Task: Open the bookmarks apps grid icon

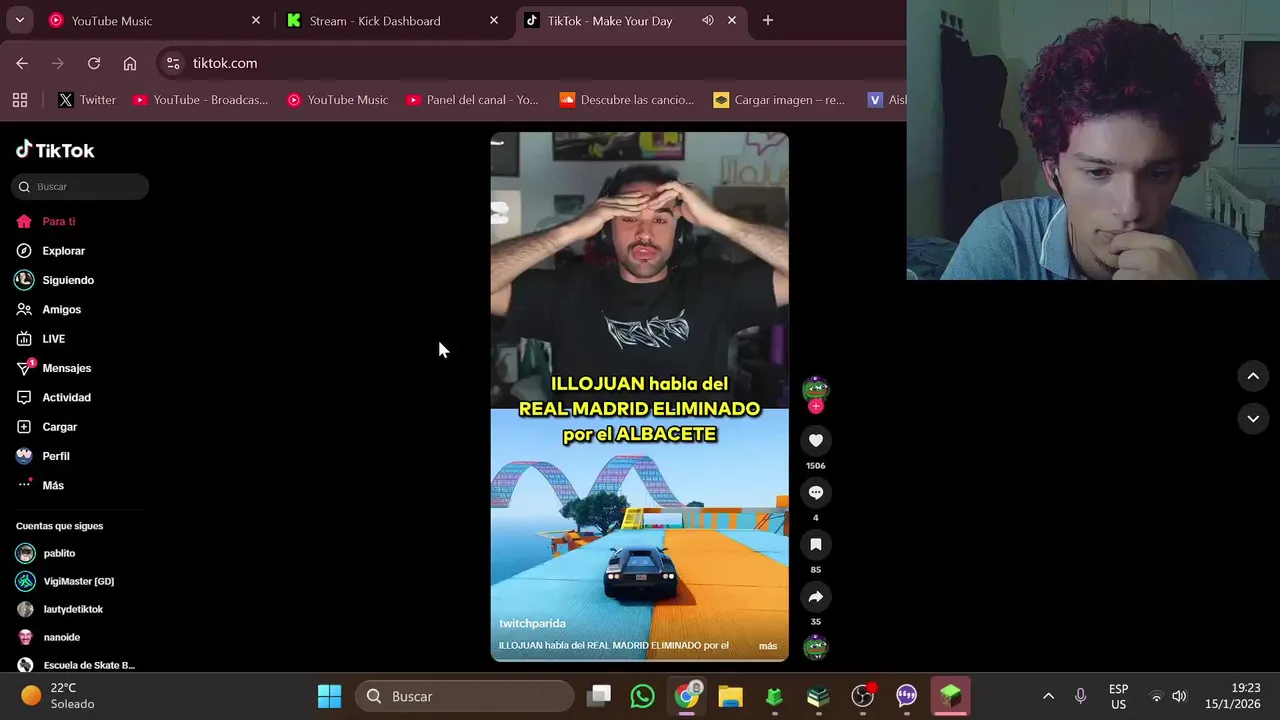Action: (20, 100)
